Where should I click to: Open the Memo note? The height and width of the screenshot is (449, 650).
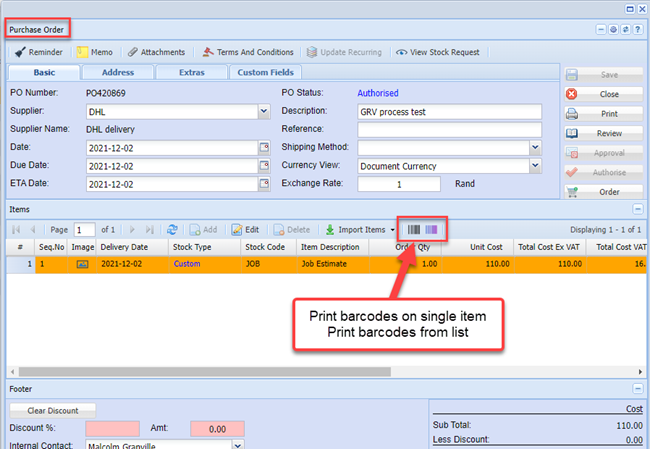[x=97, y=52]
